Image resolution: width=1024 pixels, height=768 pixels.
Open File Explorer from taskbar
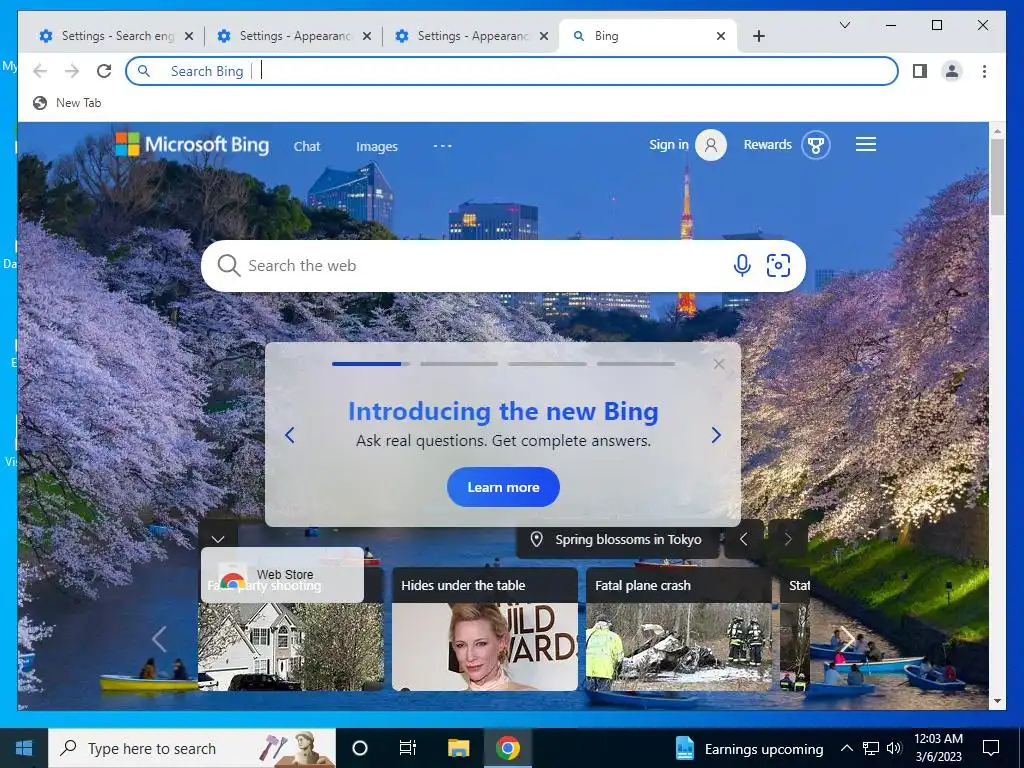pyautogui.click(x=458, y=748)
